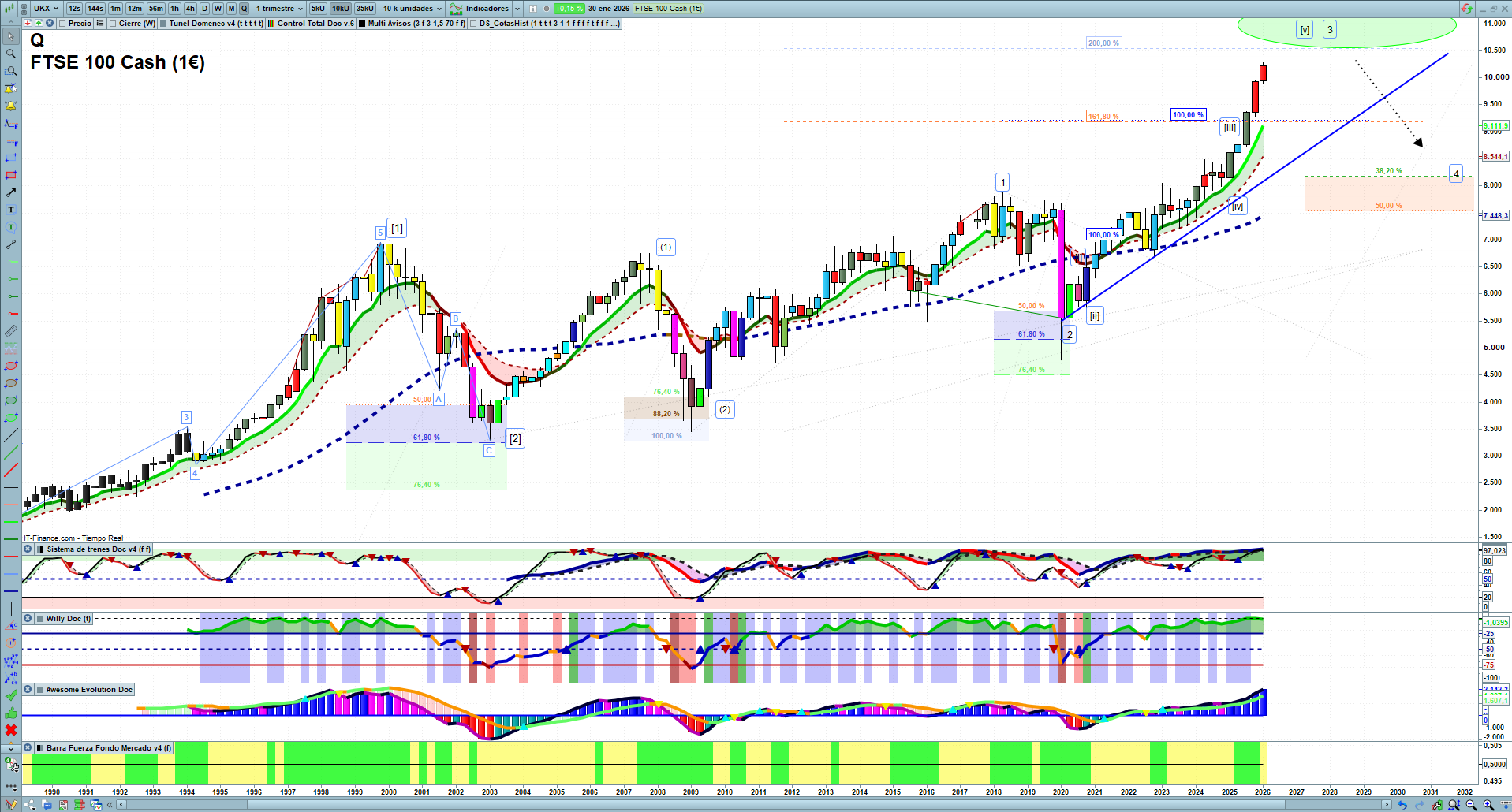Open the UKX symbol dropdown

point(46,9)
